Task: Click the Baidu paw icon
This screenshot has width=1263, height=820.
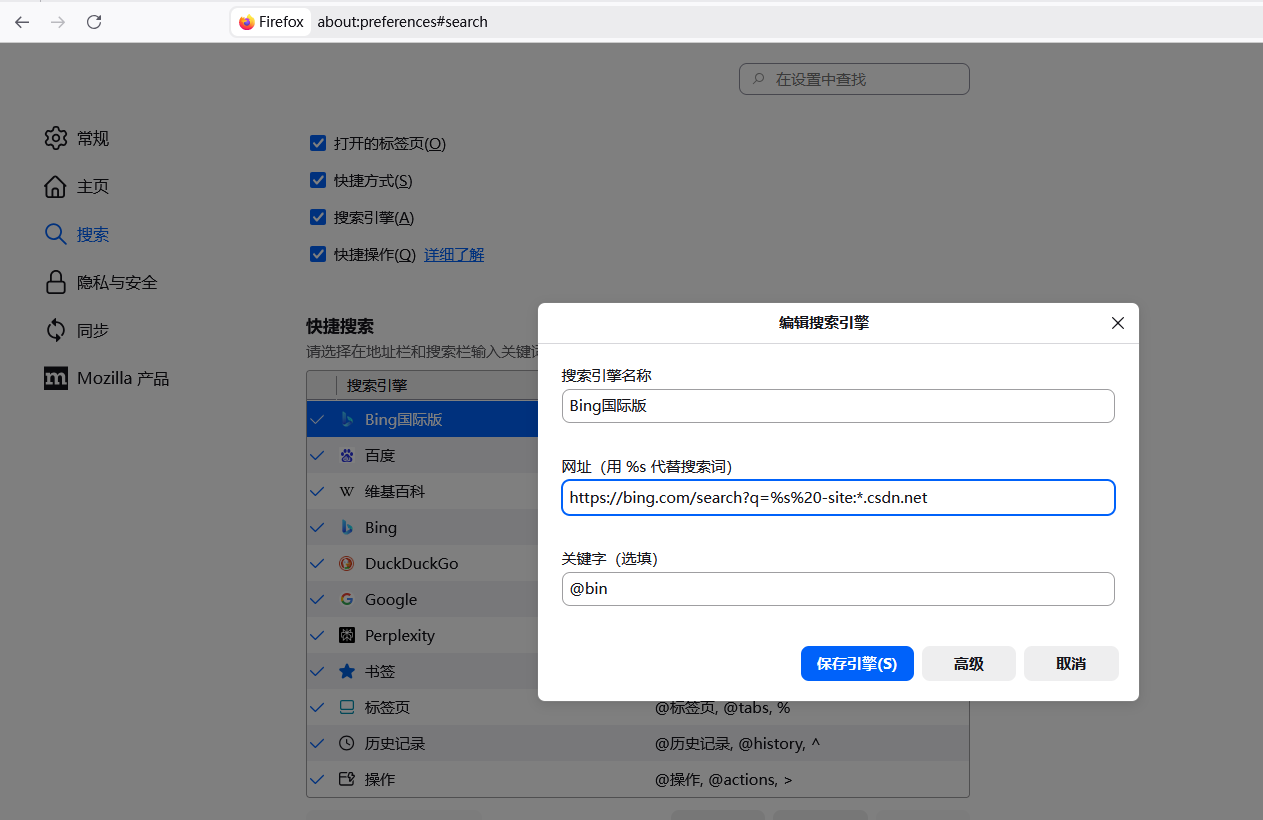Action: (x=347, y=456)
